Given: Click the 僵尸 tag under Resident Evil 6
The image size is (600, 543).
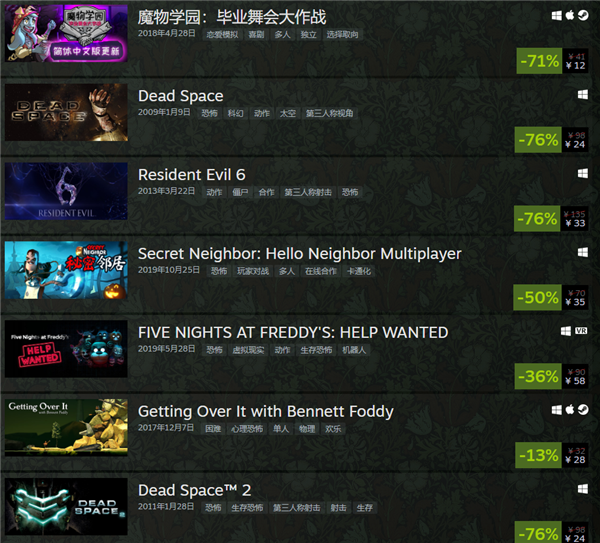Looking at the screenshot, I should point(240,192).
